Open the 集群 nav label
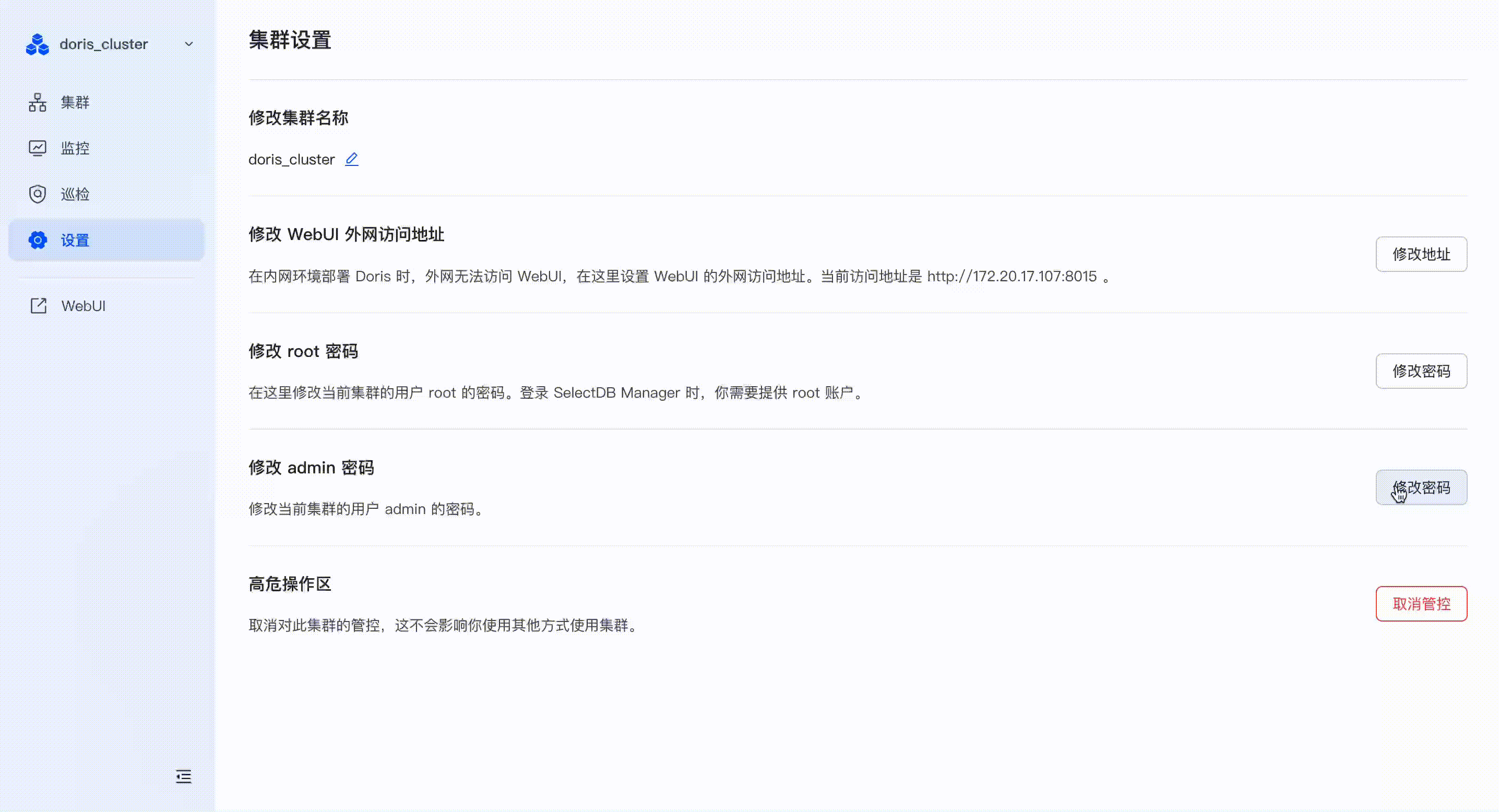Image resolution: width=1499 pixels, height=812 pixels. point(75,102)
